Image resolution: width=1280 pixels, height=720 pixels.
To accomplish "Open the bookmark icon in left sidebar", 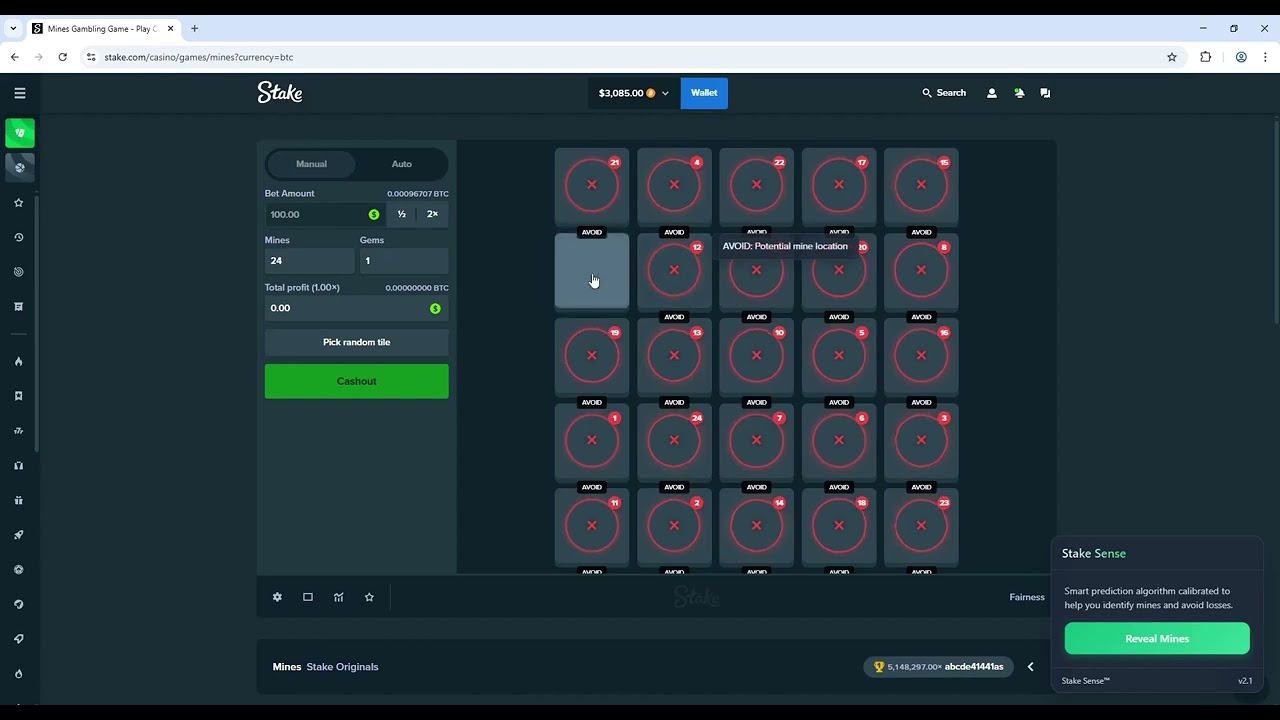I will click(x=18, y=396).
